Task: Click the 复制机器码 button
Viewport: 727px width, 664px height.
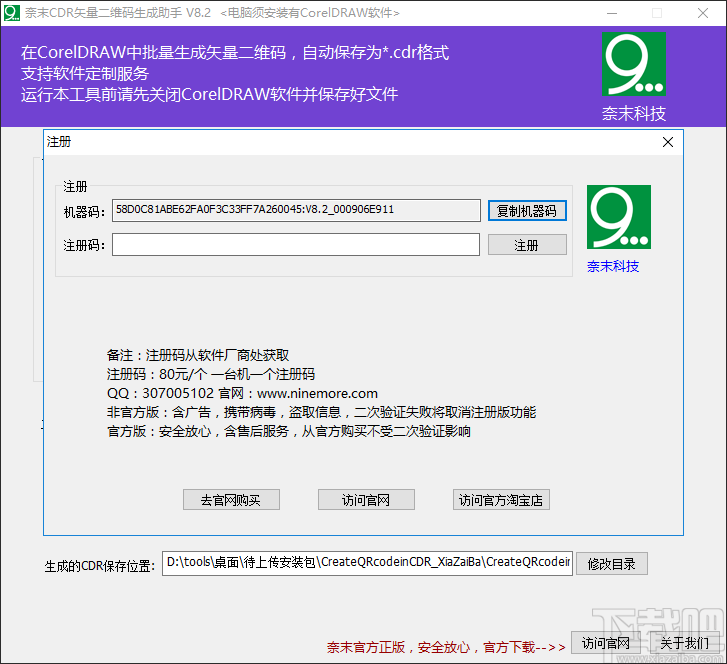Action: pos(527,211)
